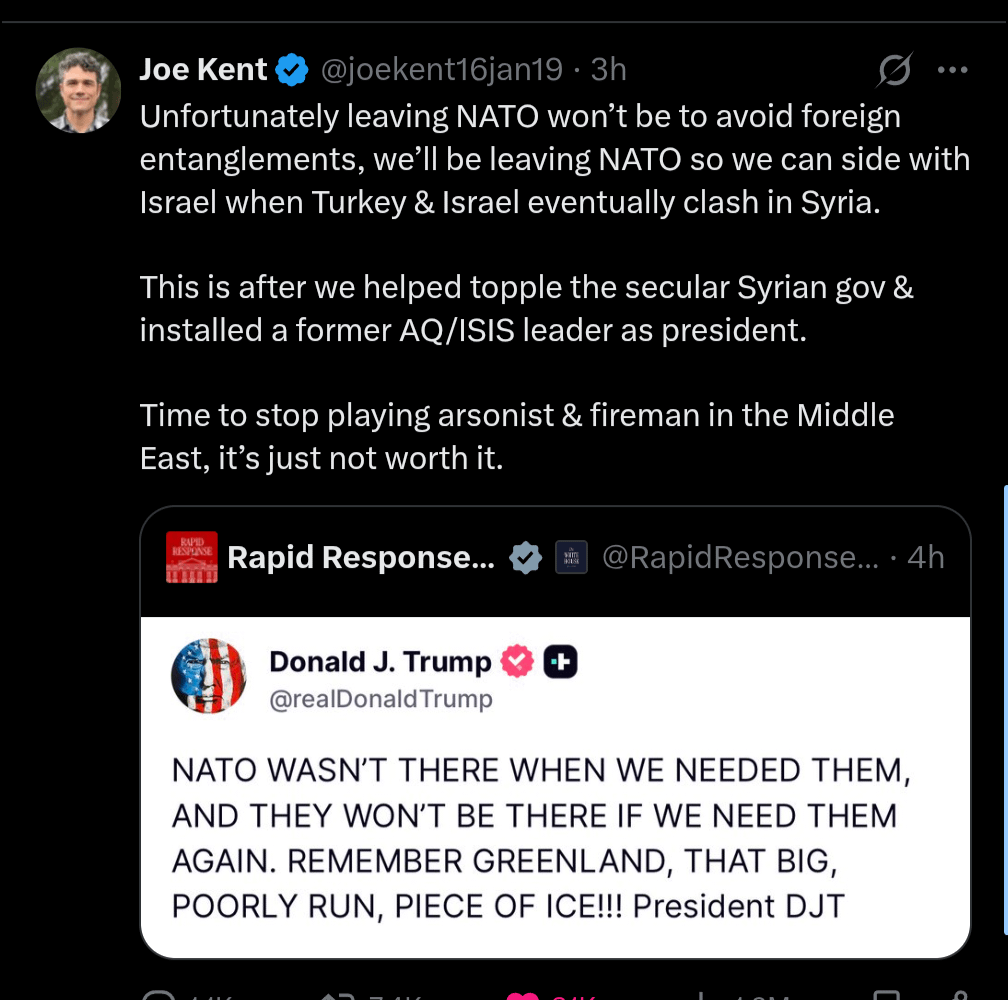The image size is (1008, 1000).
Task: Click Rapid Response's grey verified badge
Action: [526, 558]
